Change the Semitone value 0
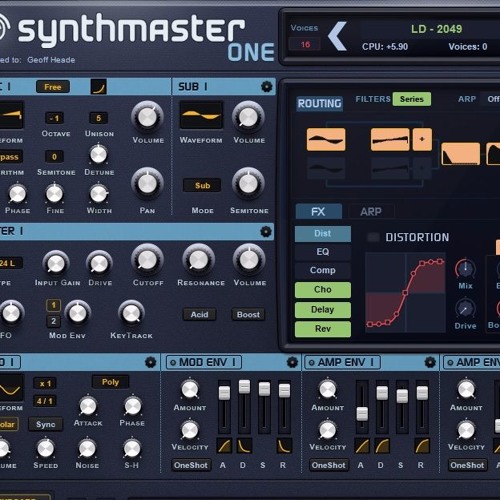 click(x=54, y=157)
